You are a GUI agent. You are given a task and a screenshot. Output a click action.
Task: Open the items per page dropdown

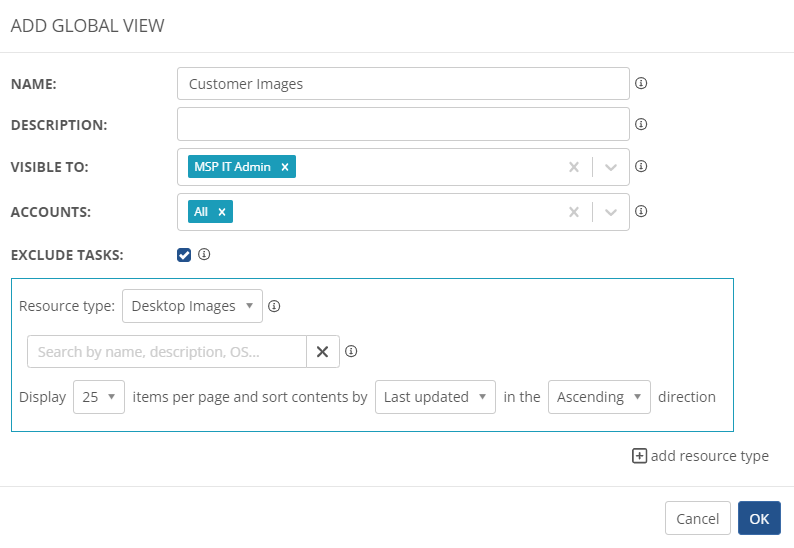coord(99,397)
